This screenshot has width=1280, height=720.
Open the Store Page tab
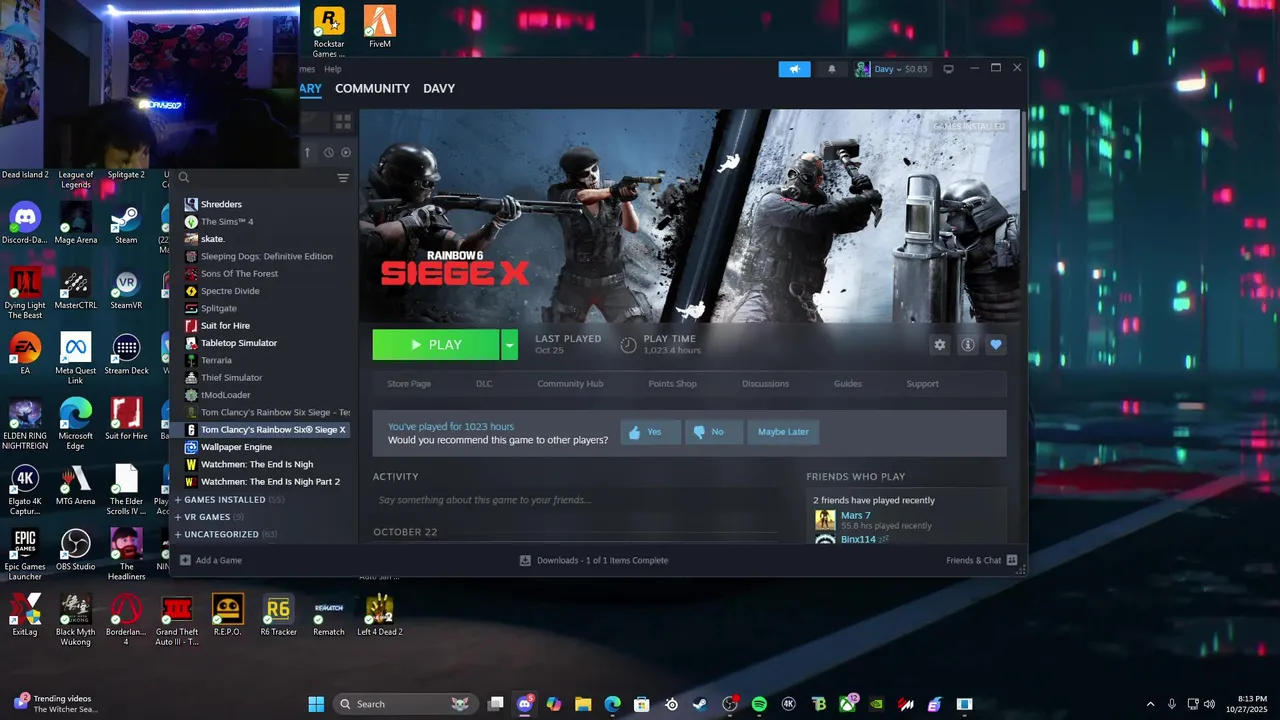point(409,384)
